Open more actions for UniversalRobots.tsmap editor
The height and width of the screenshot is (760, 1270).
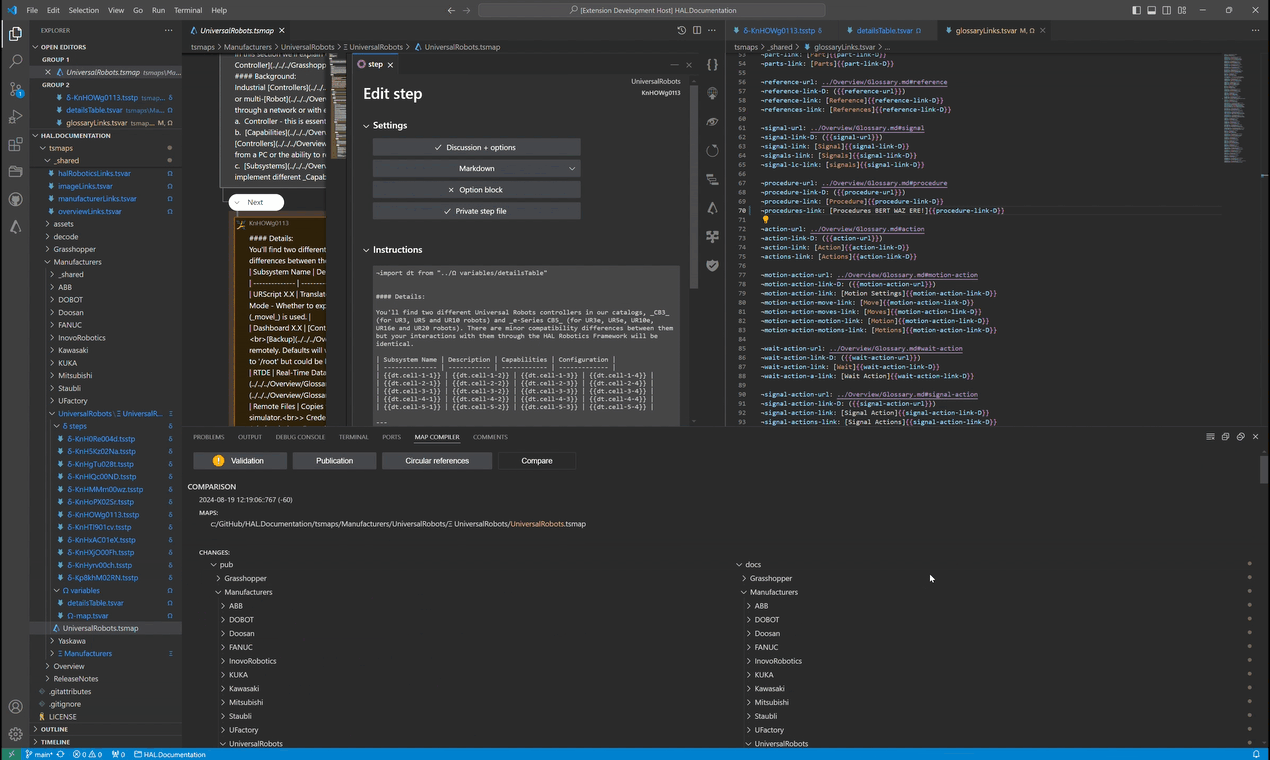pyautogui.click(x=711, y=31)
